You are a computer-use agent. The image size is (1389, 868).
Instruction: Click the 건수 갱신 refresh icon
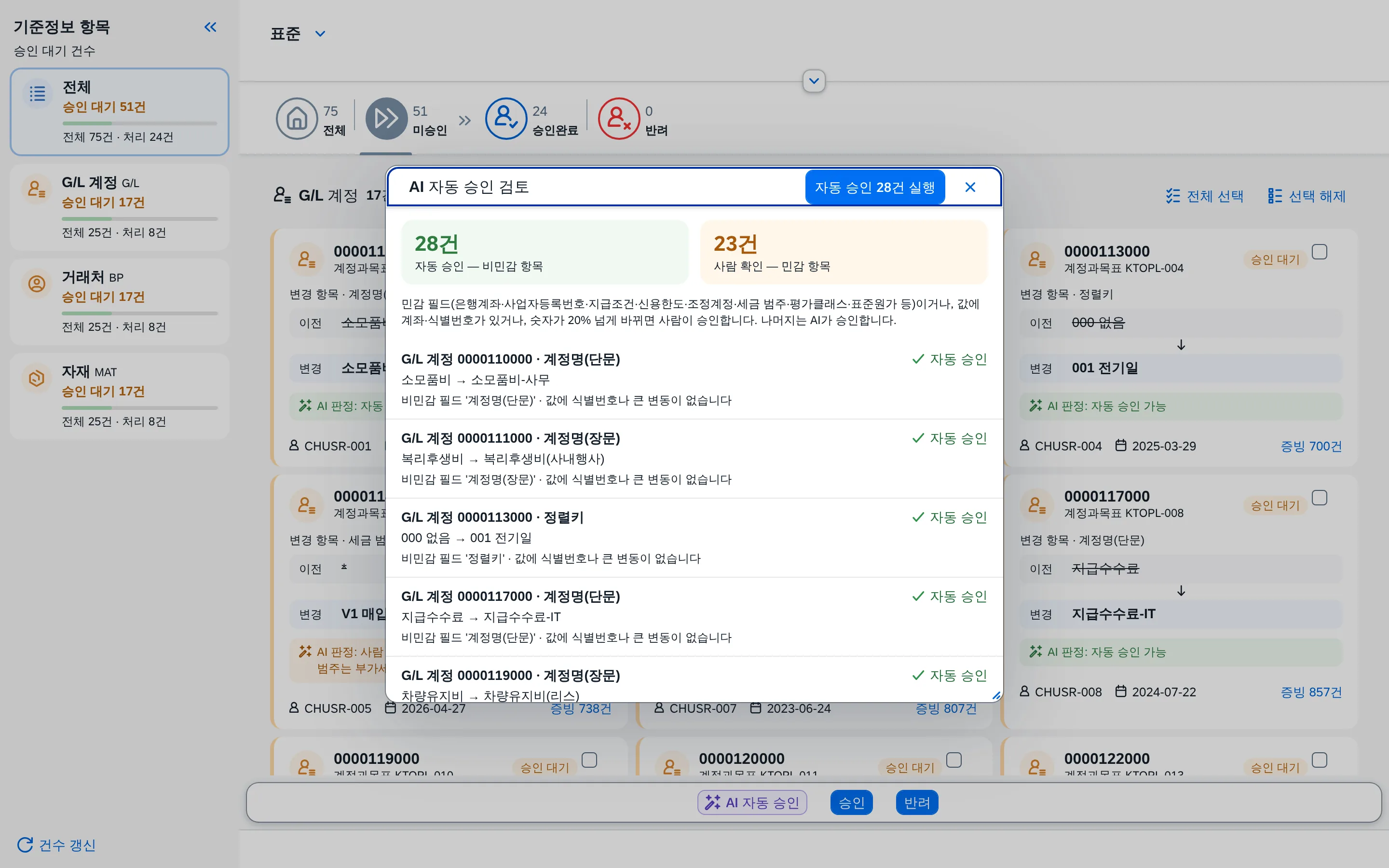(25, 844)
